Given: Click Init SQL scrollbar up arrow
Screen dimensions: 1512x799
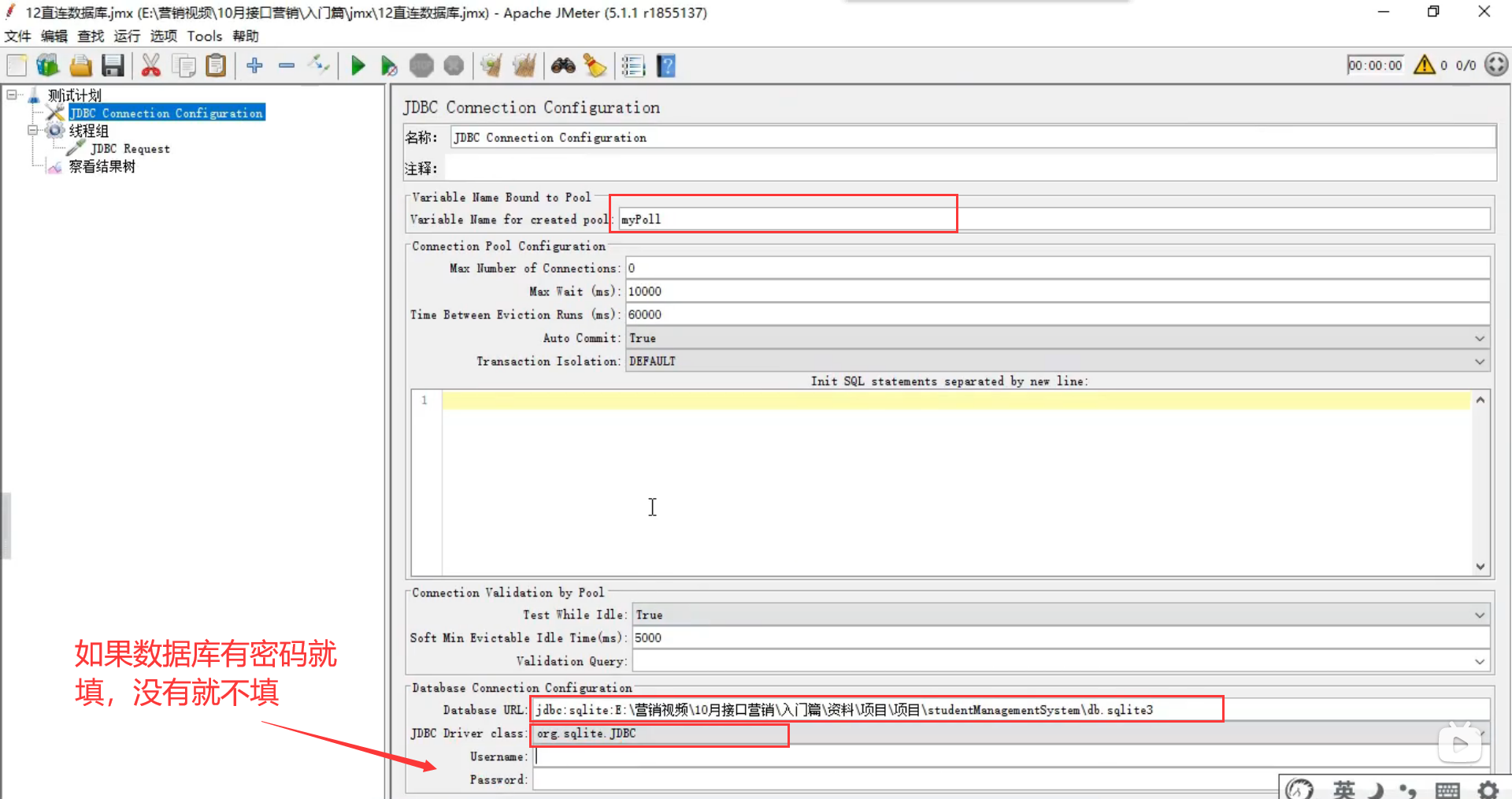Looking at the screenshot, I should click(x=1480, y=399).
